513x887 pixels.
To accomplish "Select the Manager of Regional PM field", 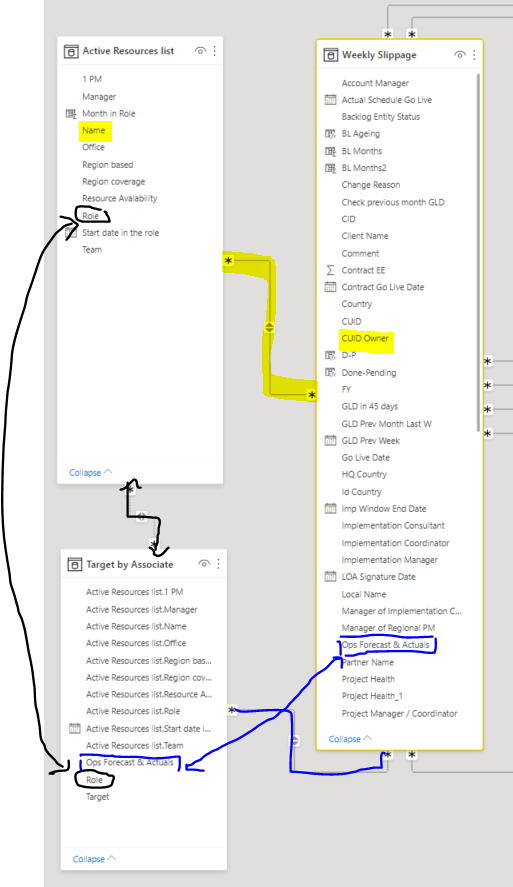I will [x=389, y=628].
